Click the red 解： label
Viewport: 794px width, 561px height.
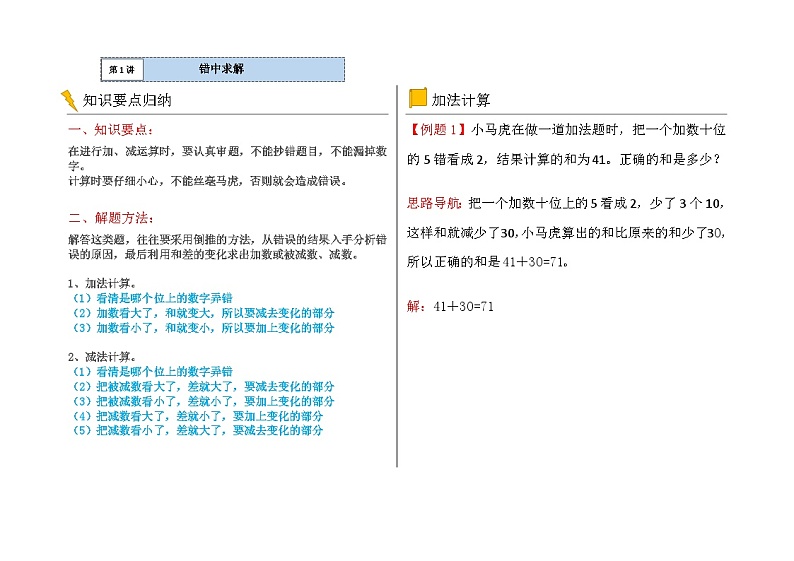point(416,306)
